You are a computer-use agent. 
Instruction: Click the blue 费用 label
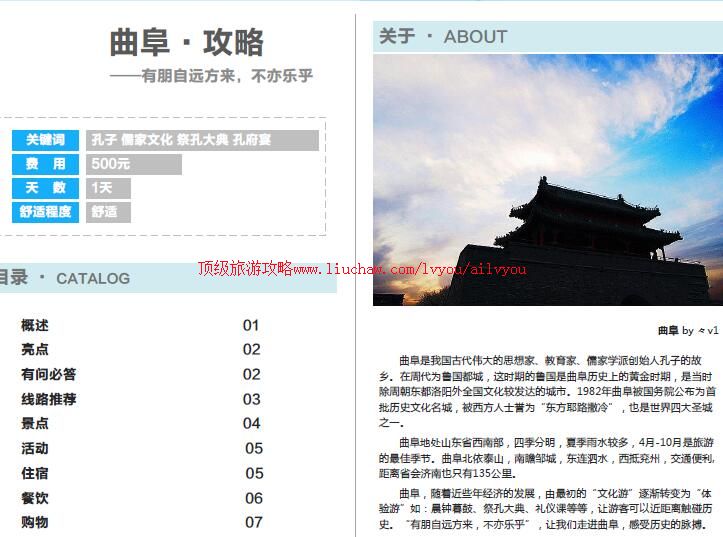click(x=45, y=164)
